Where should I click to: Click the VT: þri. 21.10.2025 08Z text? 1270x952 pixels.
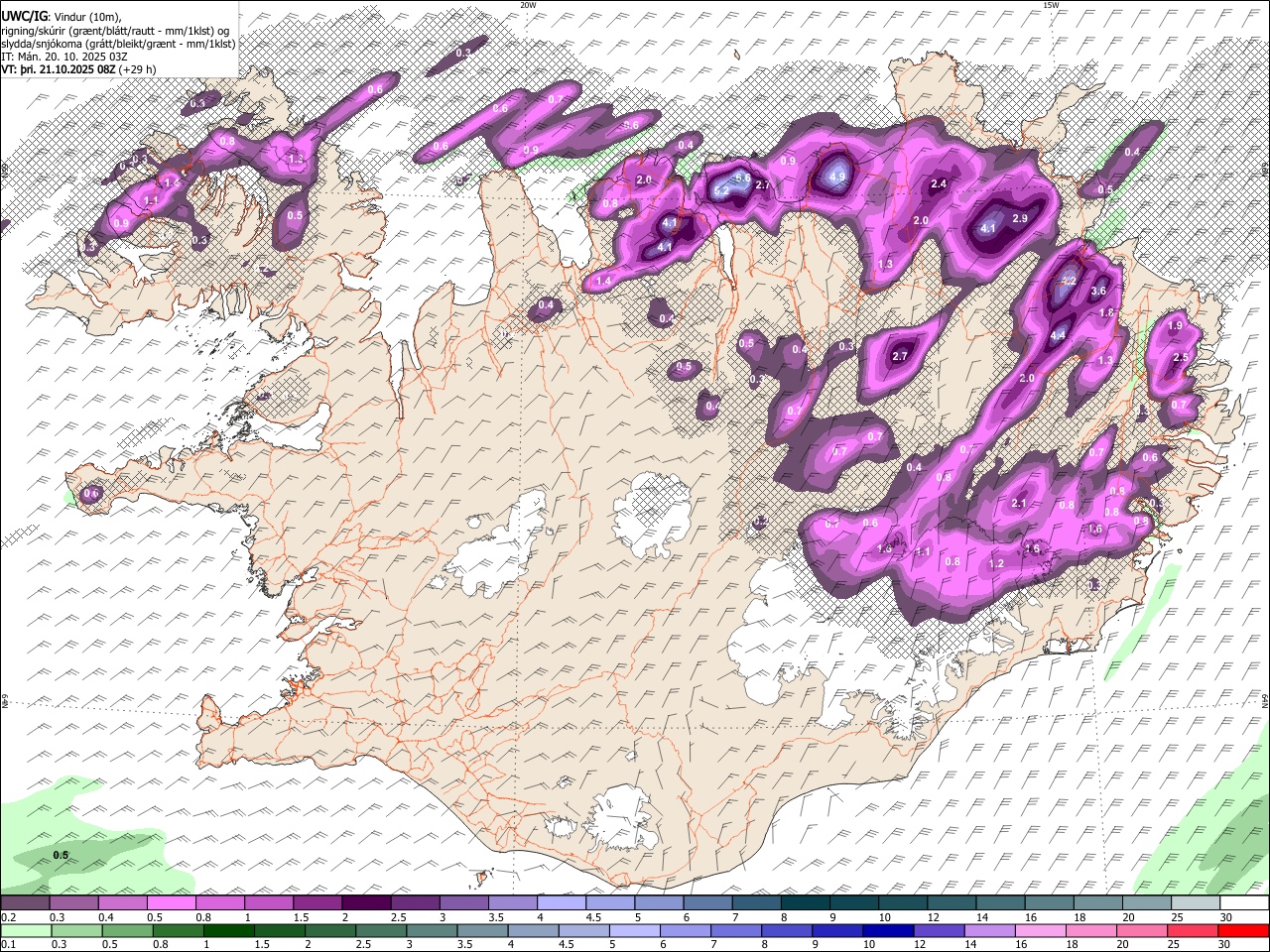tap(60, 70)
